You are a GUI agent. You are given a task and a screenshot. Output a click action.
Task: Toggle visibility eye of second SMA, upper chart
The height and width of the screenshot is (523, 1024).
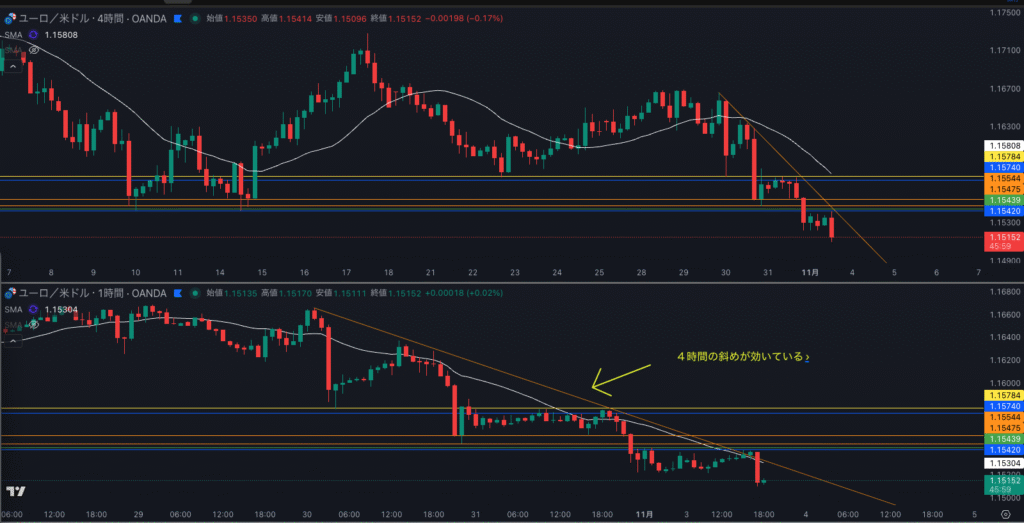coord(34,49)
